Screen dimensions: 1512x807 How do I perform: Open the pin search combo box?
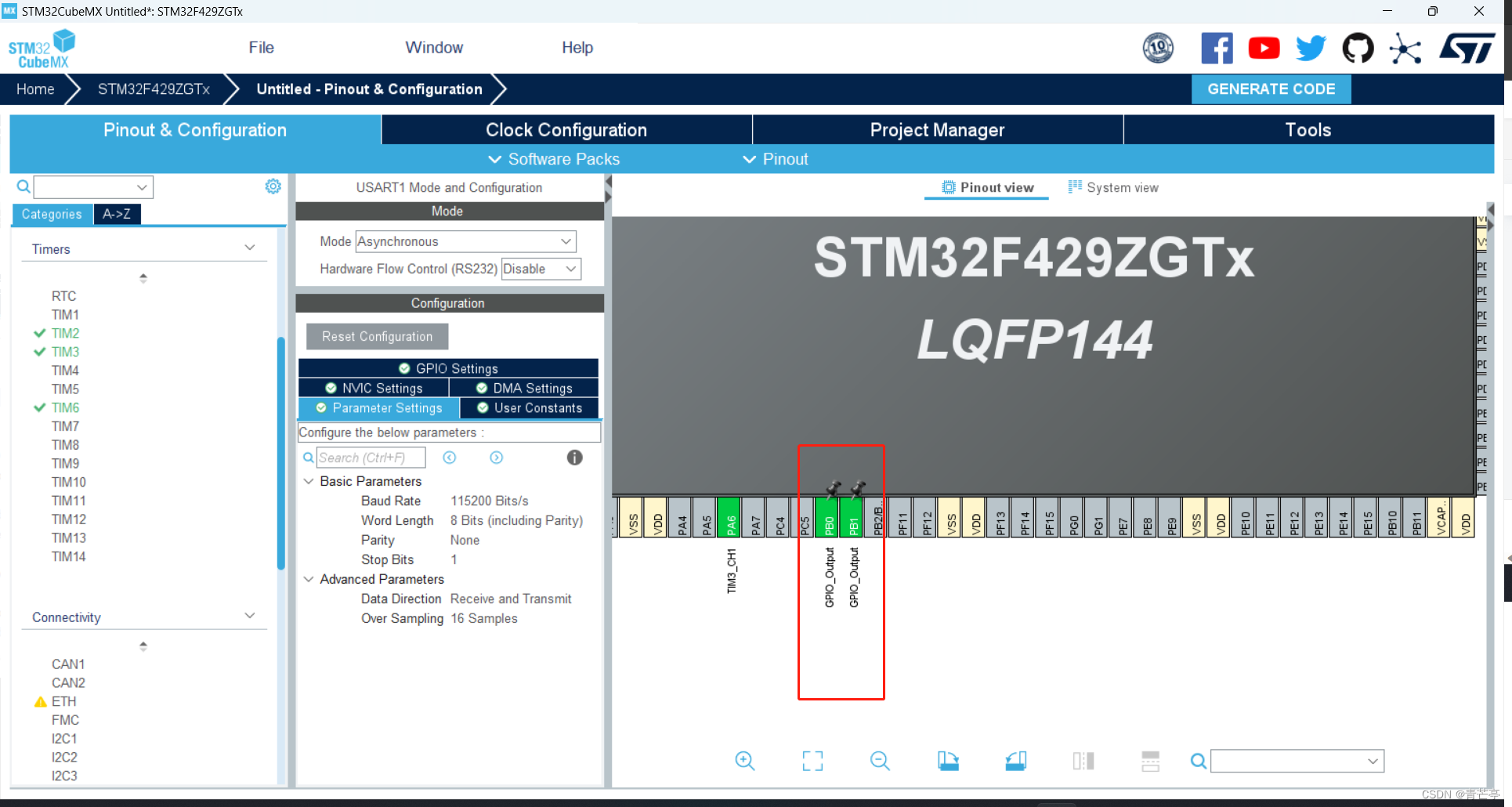[x=1297, y=761]
